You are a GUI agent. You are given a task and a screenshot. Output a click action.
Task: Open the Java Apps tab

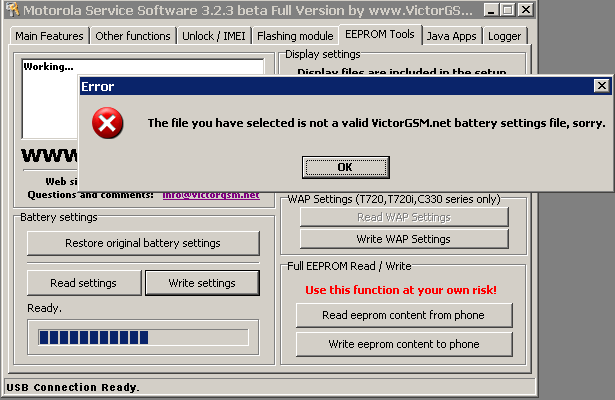(451, 36)
